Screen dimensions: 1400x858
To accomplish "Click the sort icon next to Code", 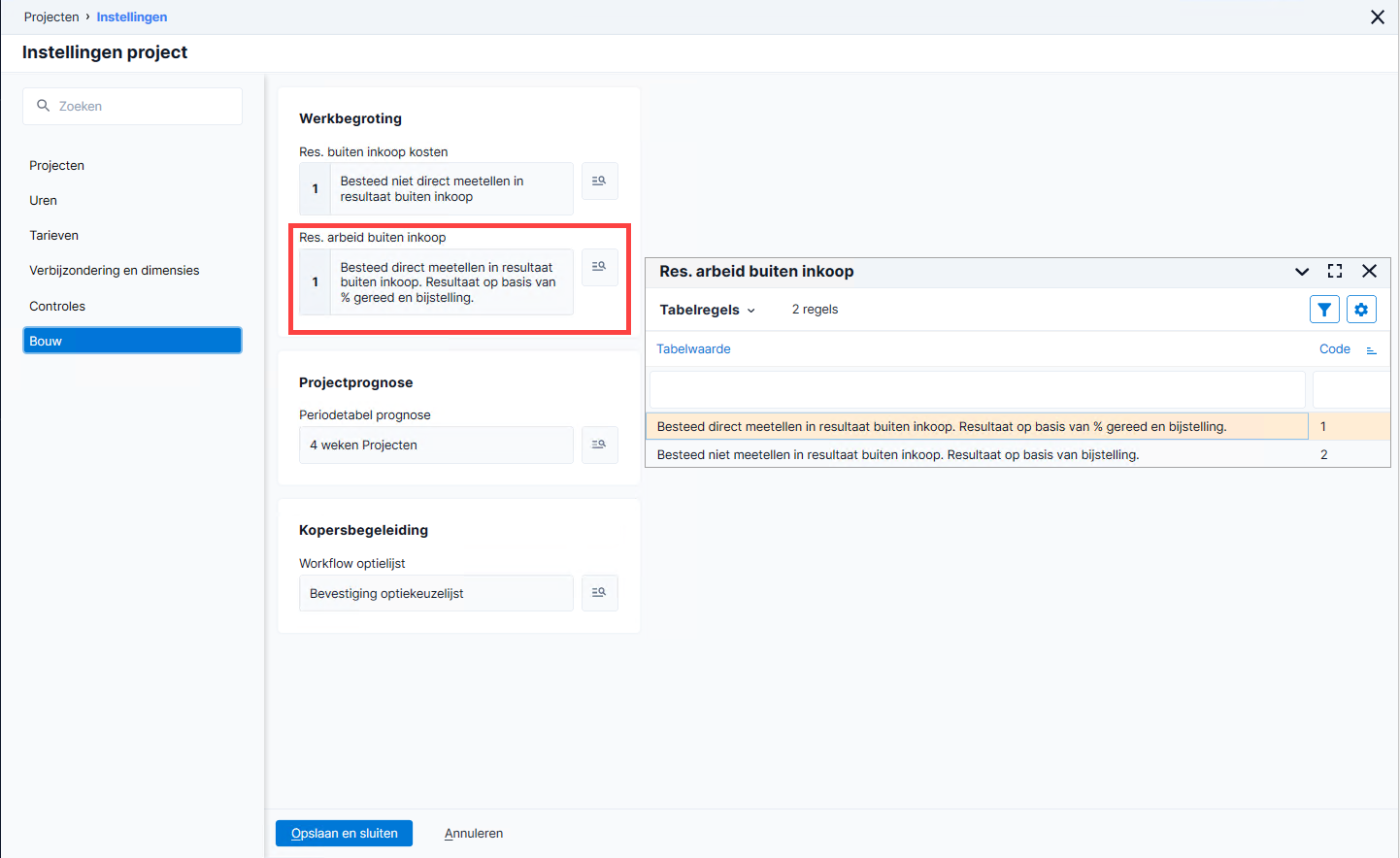I will pos(1371,349).
